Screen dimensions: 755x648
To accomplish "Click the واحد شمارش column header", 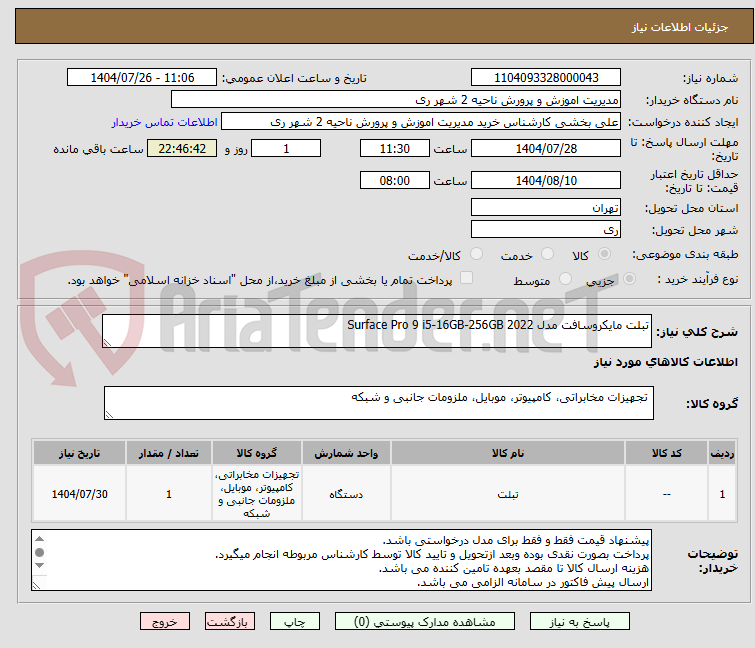I will pyautogui.click(x=346, y=453).
